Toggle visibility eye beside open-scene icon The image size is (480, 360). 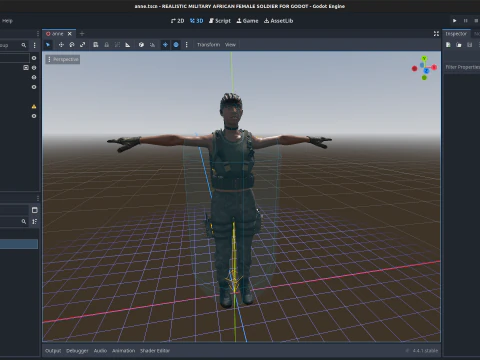[34, 68]
